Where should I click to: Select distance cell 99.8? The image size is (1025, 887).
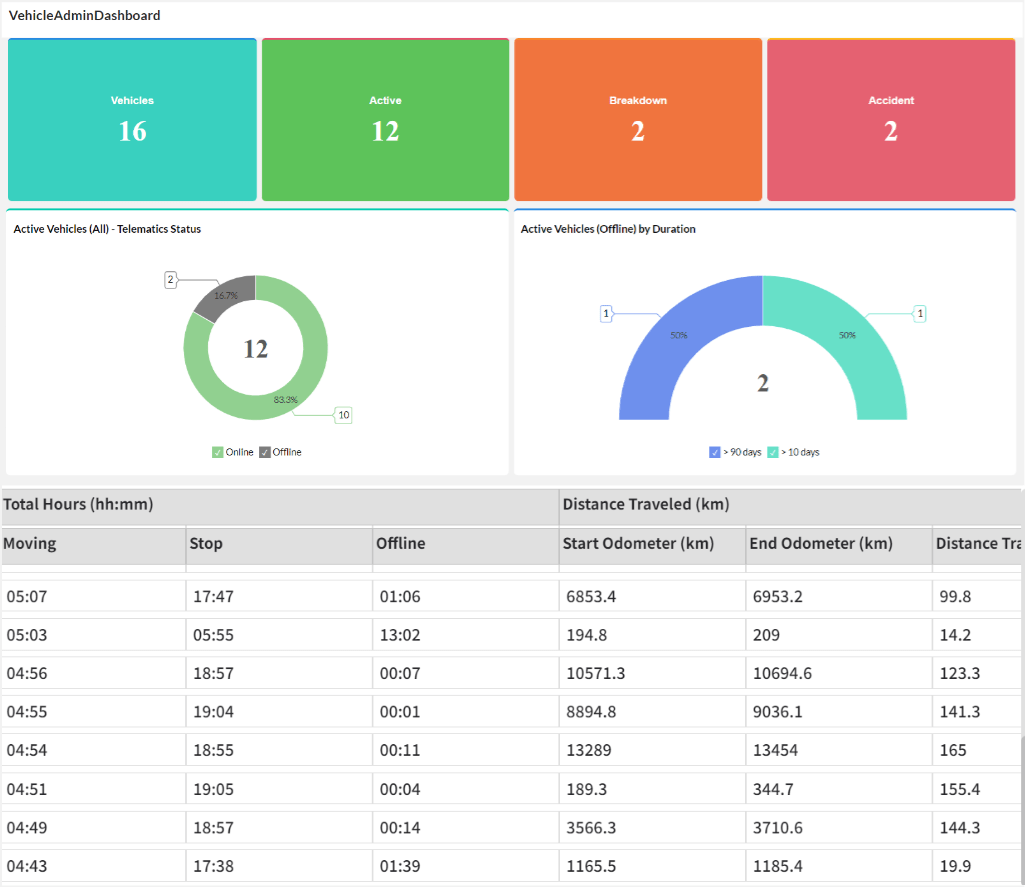977,597
